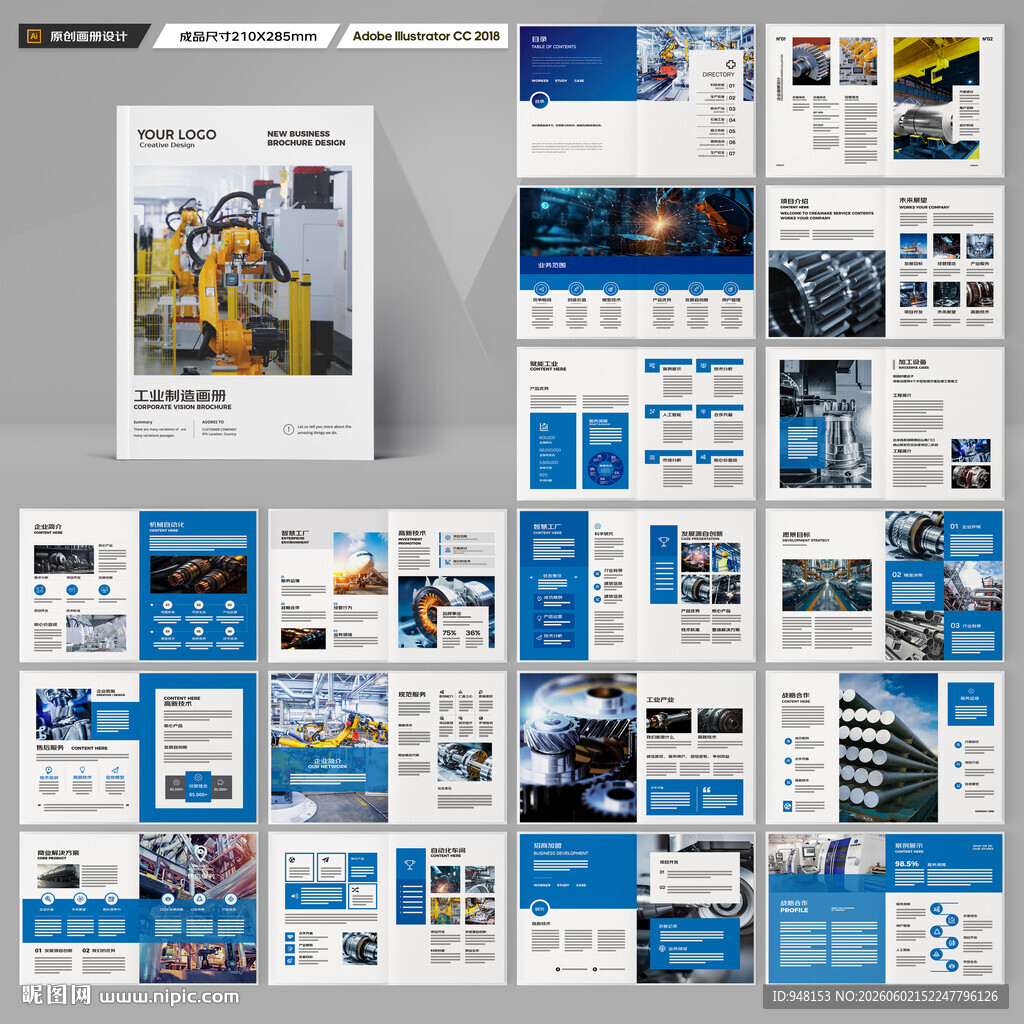
Task: Click trophy icon beside 发展源自创新
Action: [x=664, y=541]
